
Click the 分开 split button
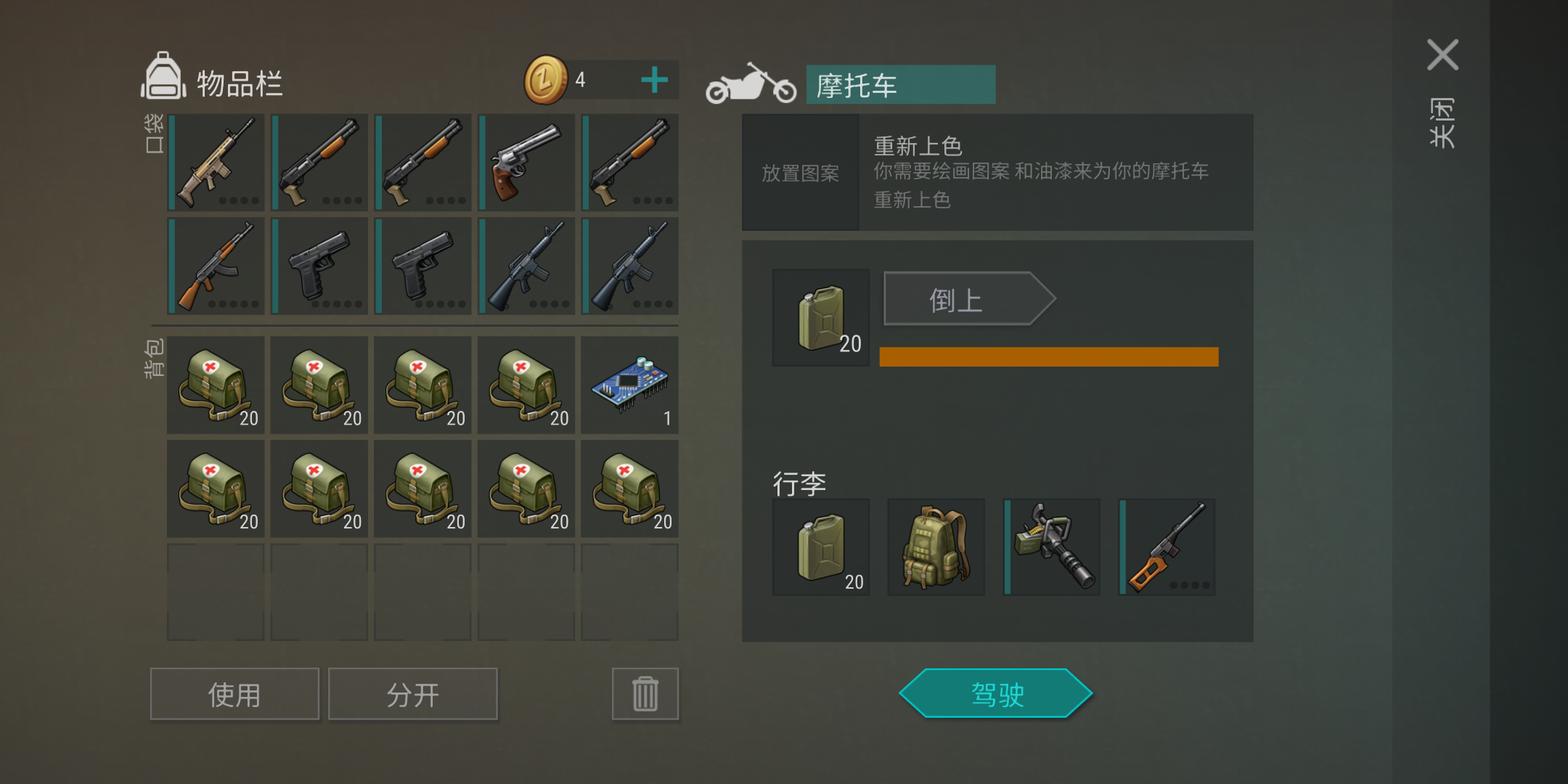point(413,694)
